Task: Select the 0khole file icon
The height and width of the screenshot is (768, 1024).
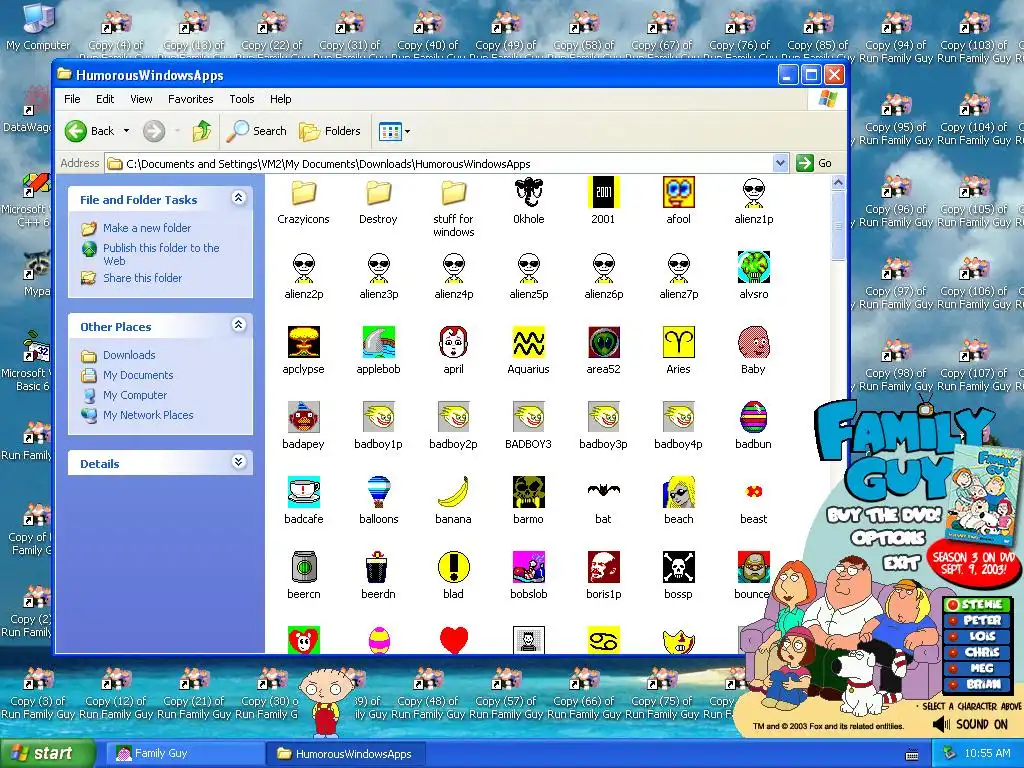Action: point(528,193)
